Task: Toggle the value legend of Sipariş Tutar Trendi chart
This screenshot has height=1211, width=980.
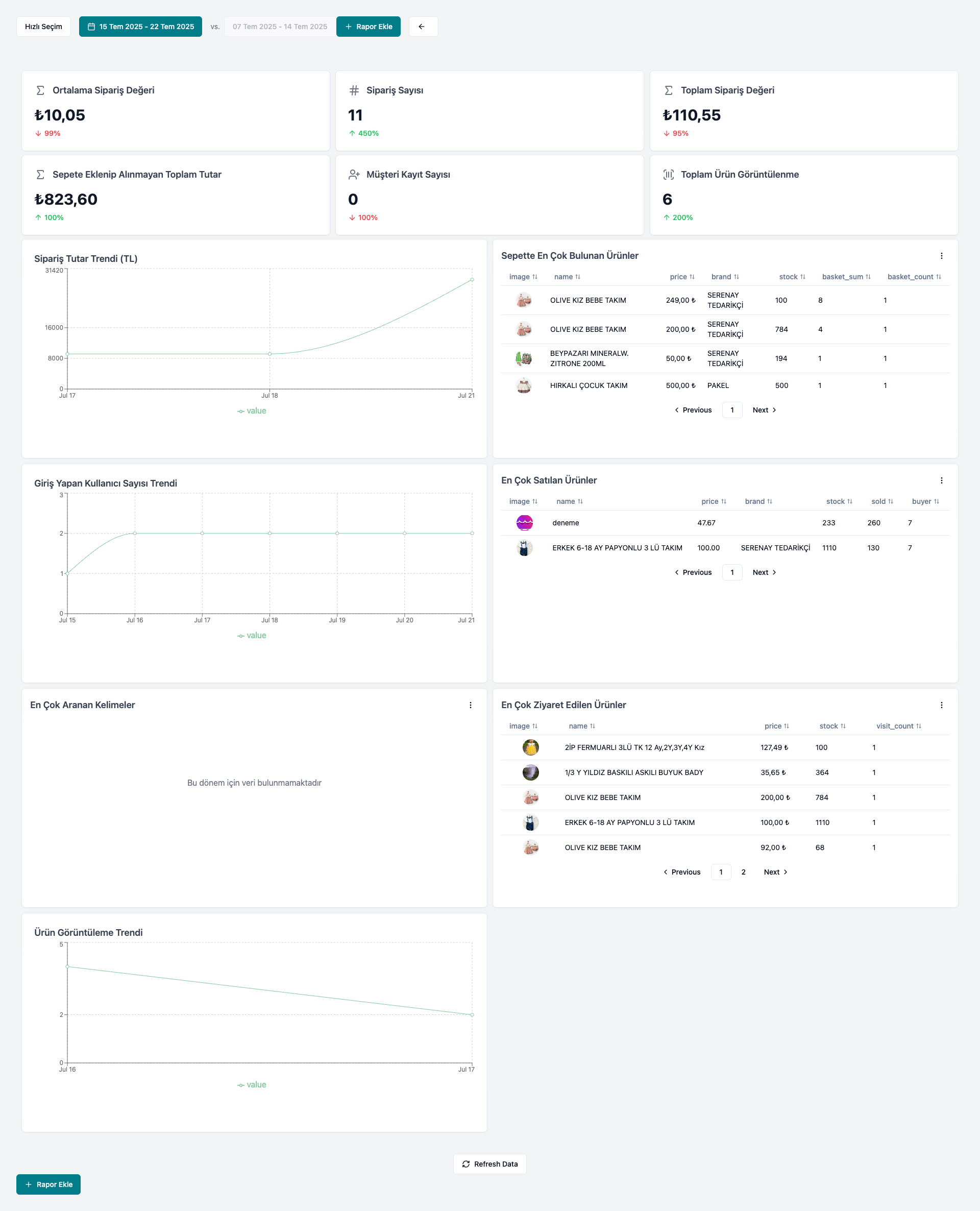Action: click(x=252, y=411)
